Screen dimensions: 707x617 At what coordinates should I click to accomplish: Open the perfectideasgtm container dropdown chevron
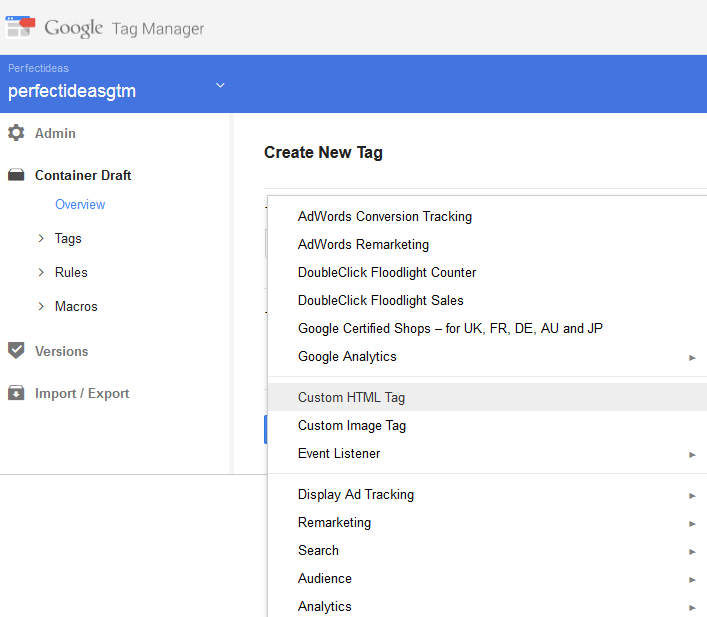click(220, 85)
